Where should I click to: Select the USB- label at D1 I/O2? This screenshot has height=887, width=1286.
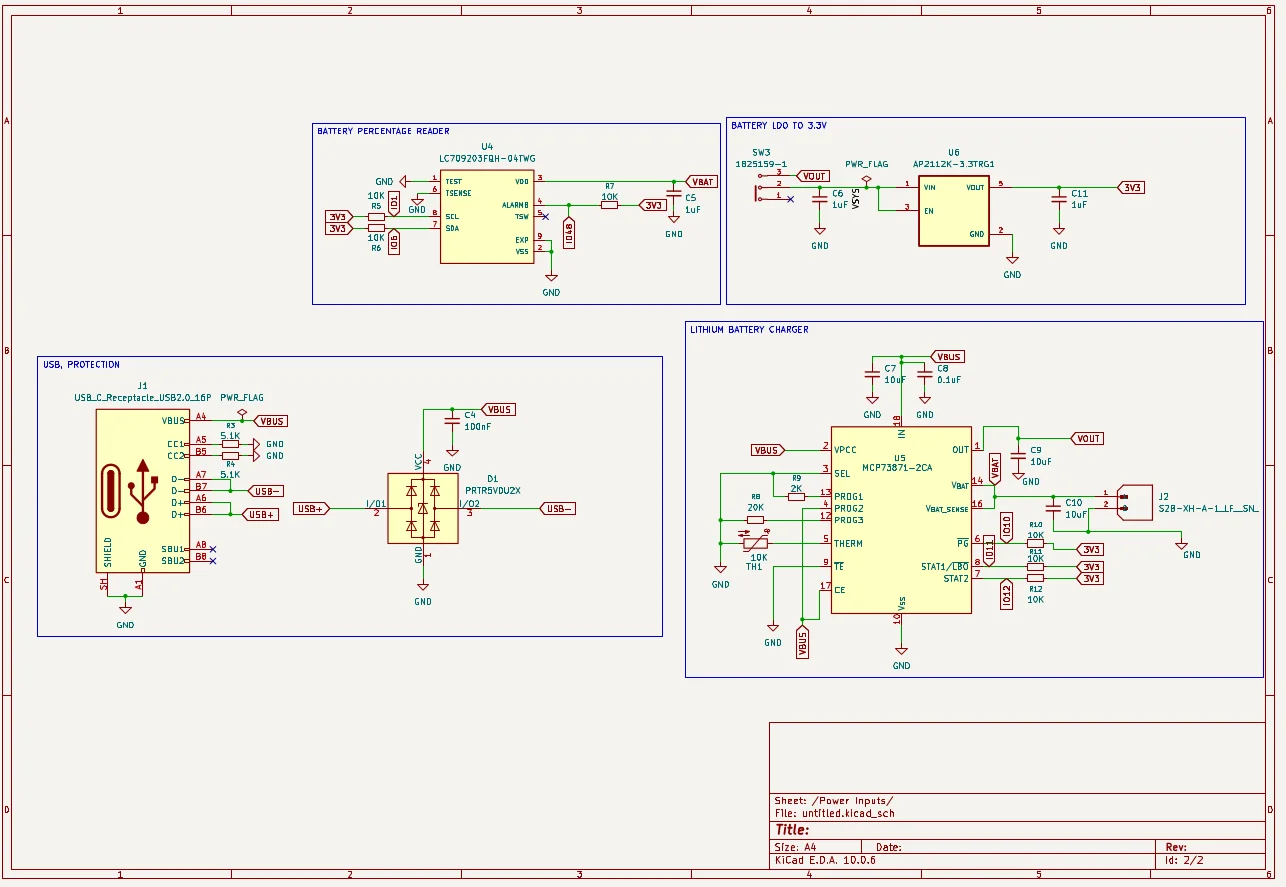pos(559,509)
